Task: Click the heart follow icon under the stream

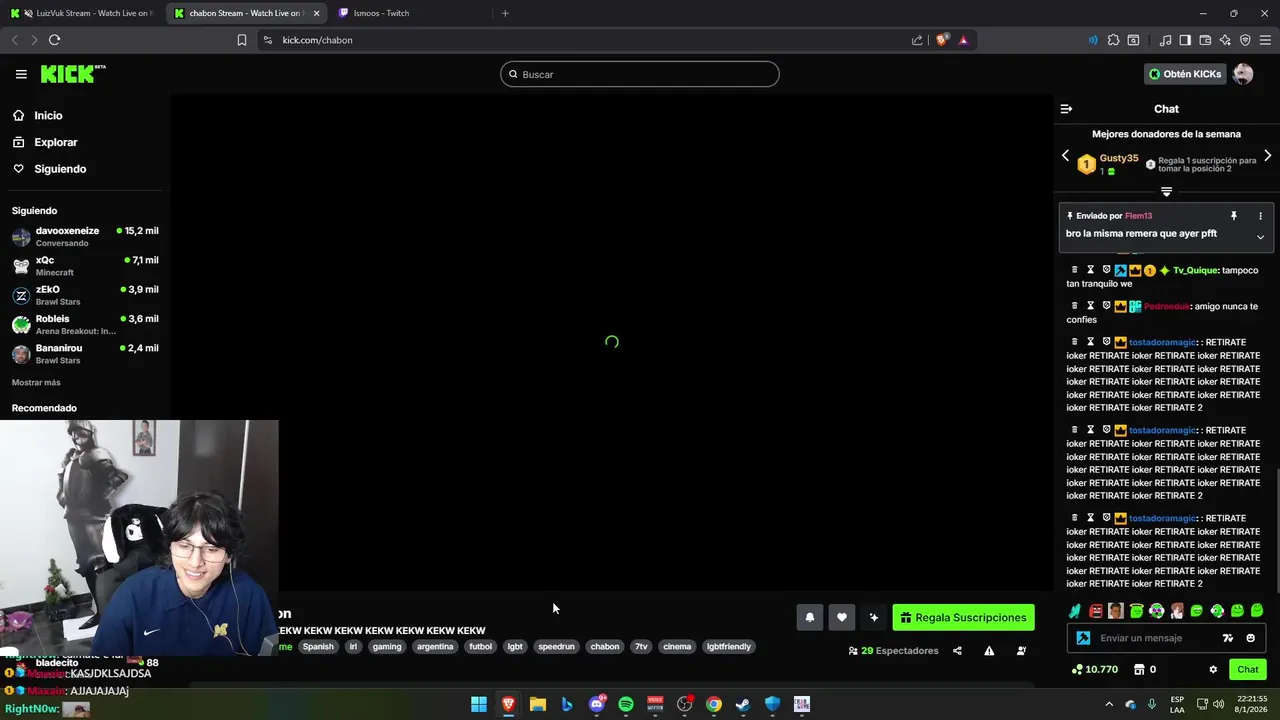Action: pos(842,618)
